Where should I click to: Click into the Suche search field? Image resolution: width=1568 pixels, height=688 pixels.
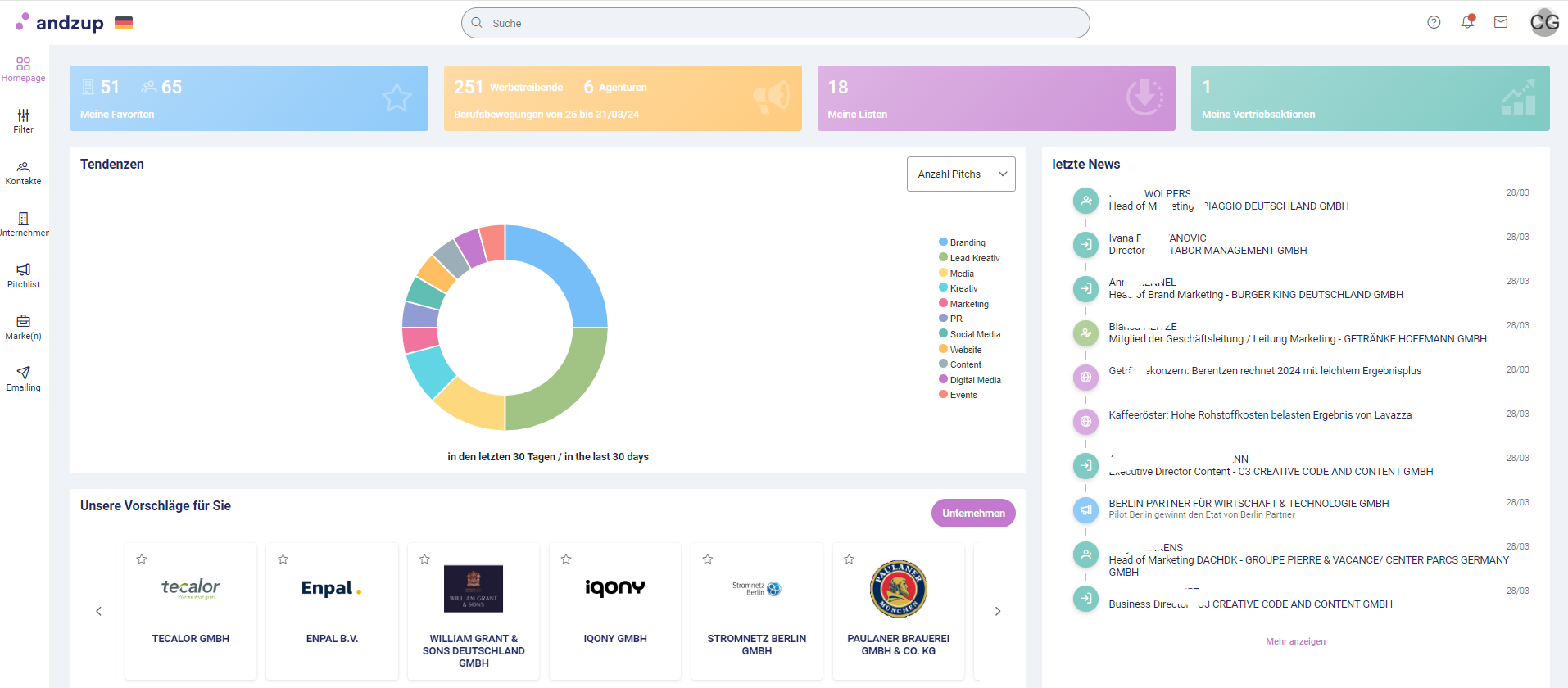[x=775, y=23]
